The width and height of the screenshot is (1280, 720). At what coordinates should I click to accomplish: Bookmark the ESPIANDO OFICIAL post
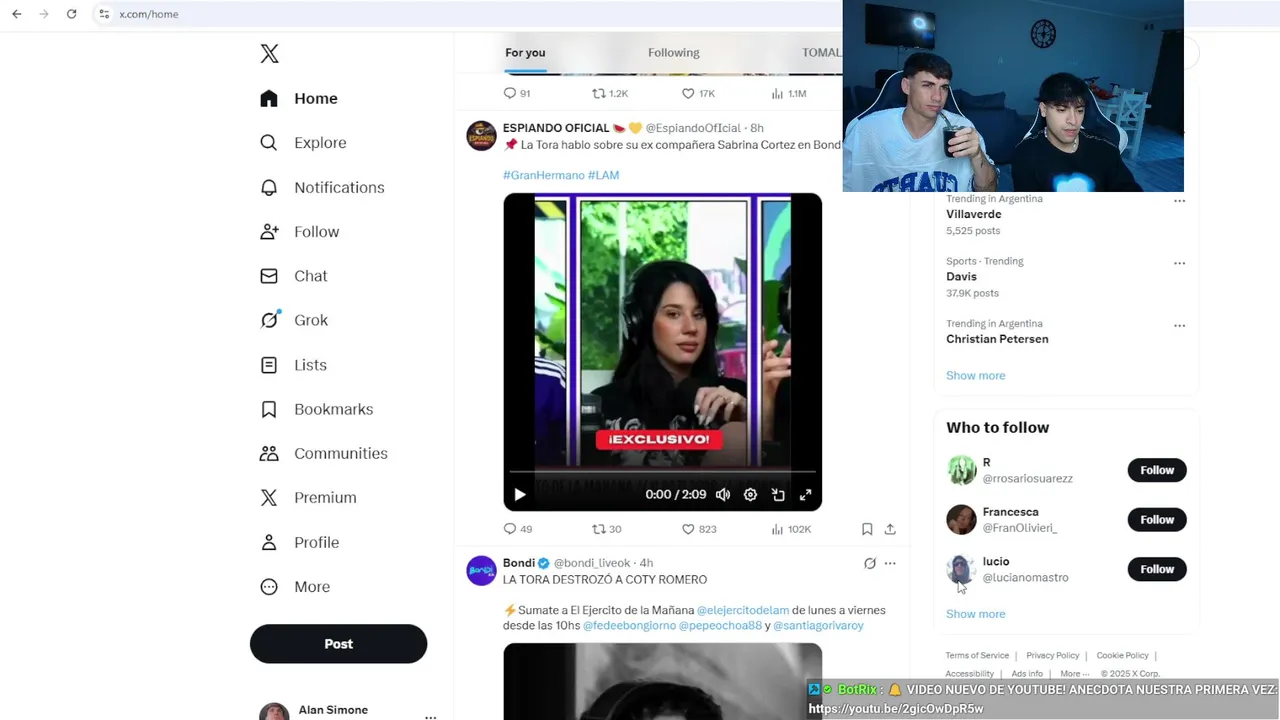[867, 529]
